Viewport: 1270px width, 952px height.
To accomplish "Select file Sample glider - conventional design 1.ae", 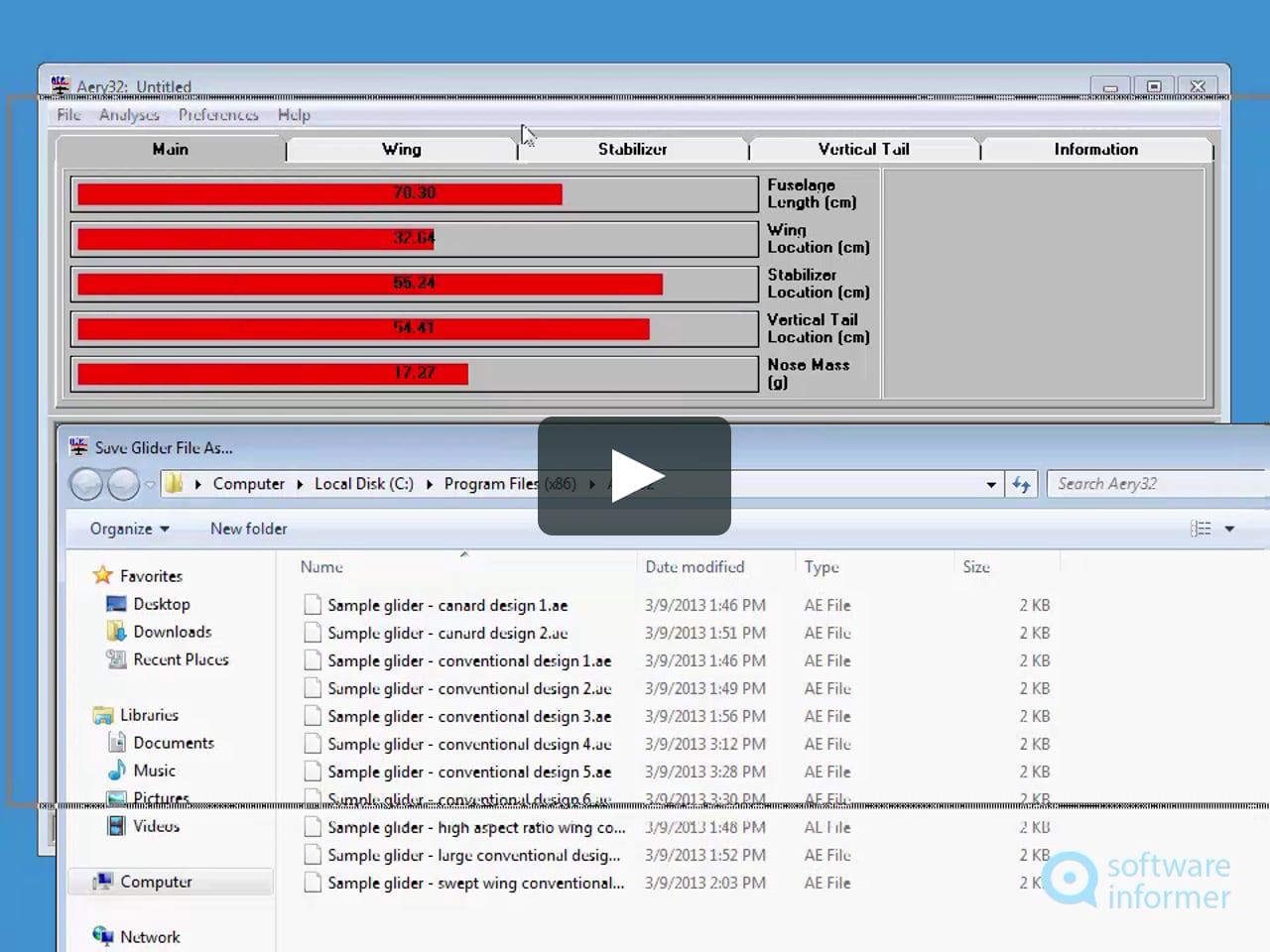I will pos(469,660).
